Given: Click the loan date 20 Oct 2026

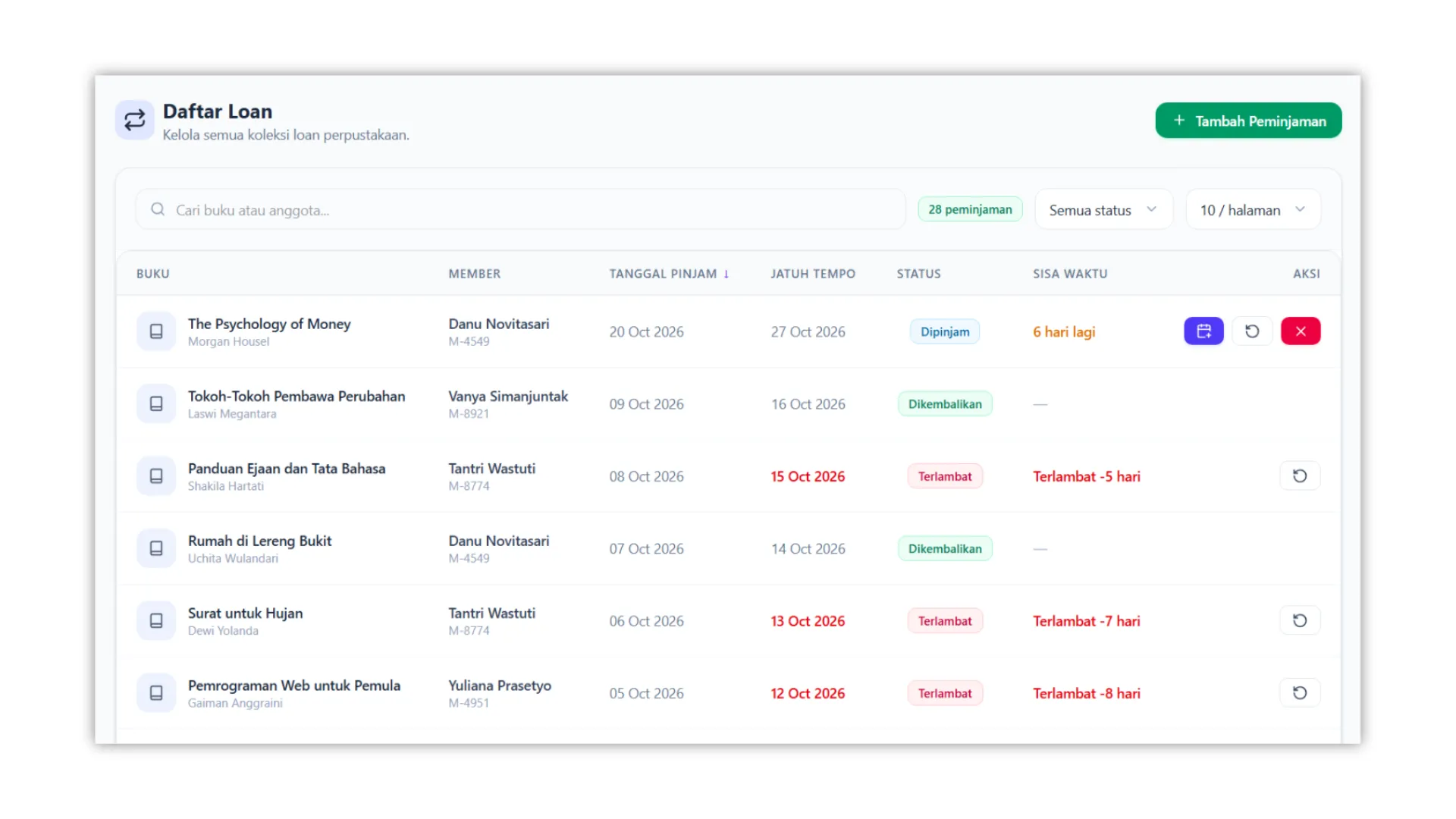Looking at the screenshot, I should tap(646, 331).
